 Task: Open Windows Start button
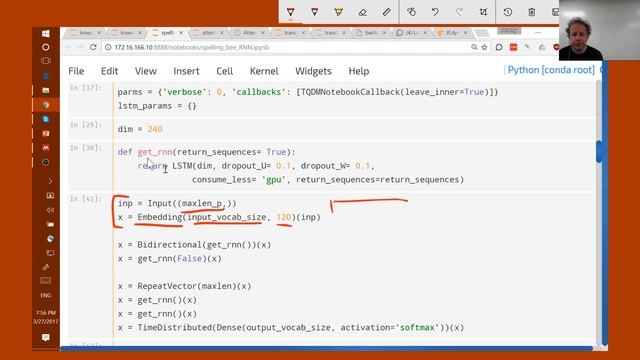coord(46,33)
